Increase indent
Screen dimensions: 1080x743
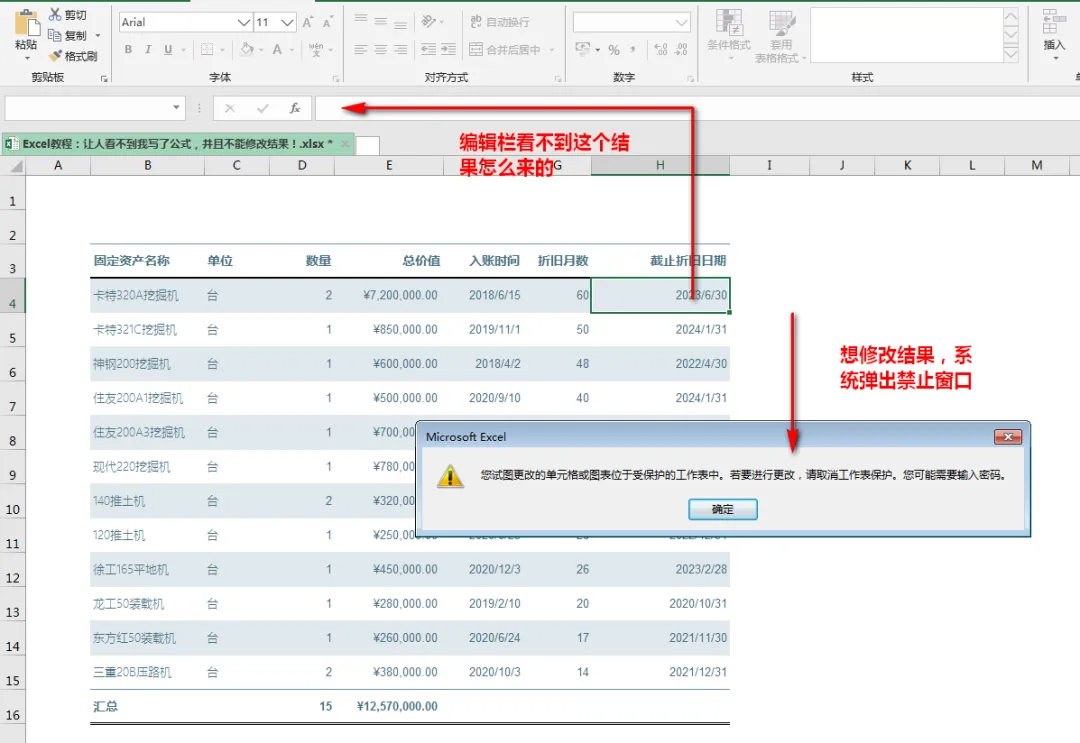pyautogui.click(x=448, y=50)
